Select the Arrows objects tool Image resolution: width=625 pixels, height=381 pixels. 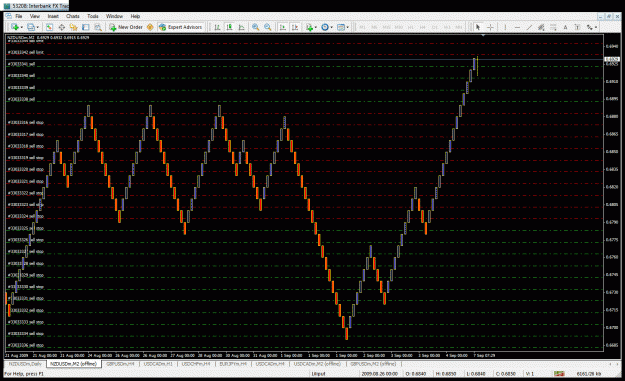(x=590, y=27)
